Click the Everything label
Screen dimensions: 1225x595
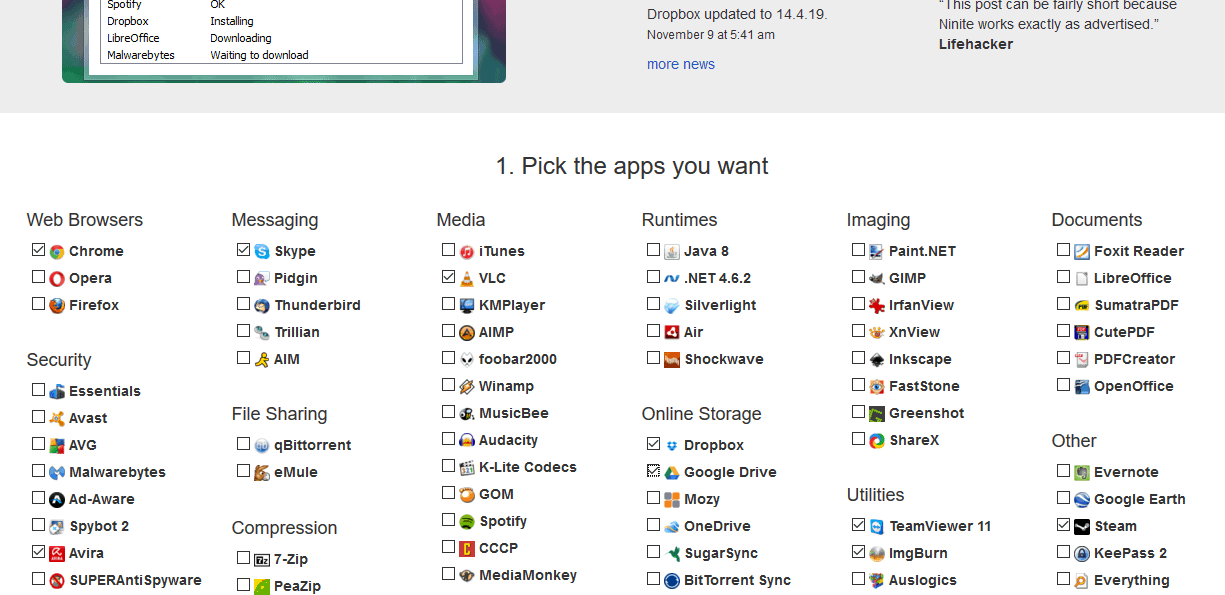[x=1132, y=581]
